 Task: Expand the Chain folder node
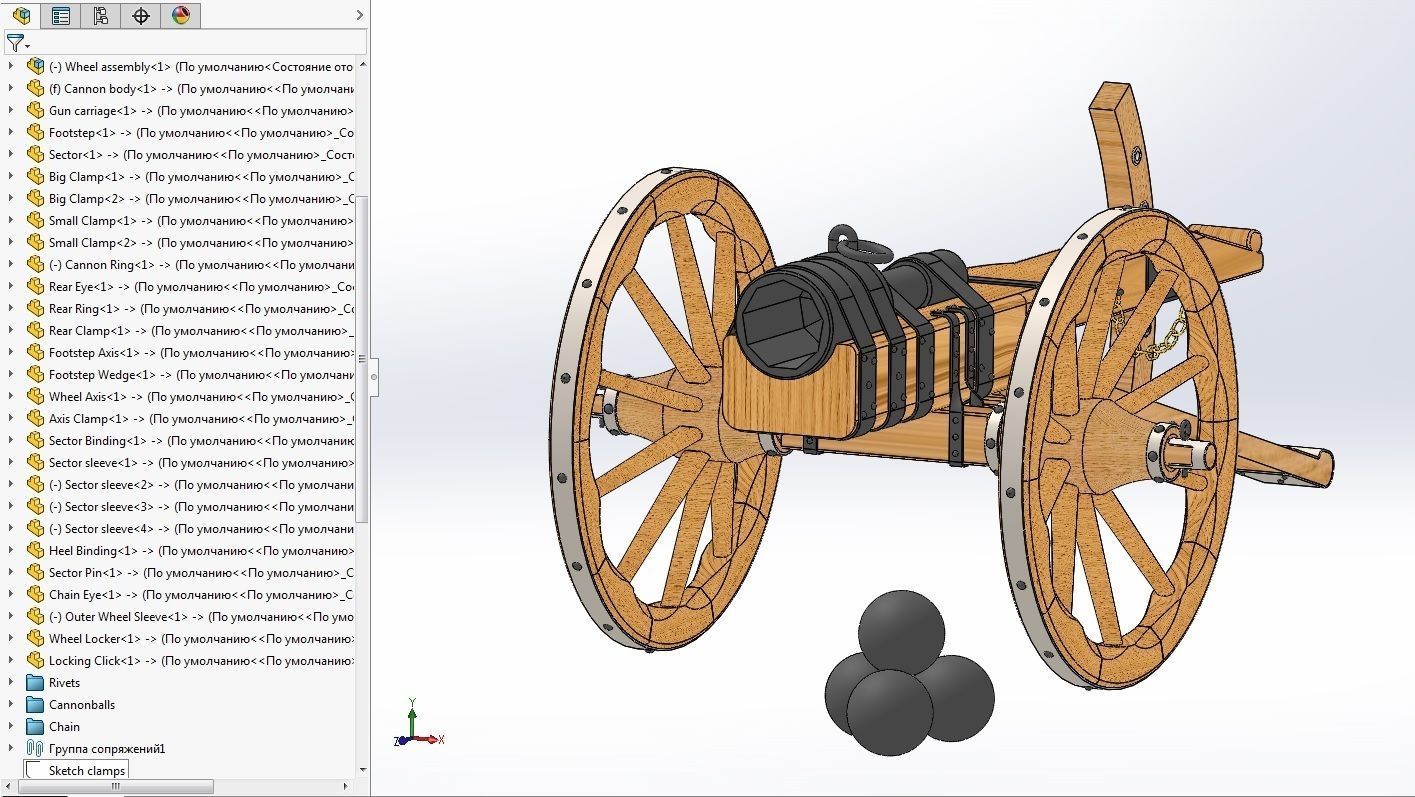pos(11,726)
